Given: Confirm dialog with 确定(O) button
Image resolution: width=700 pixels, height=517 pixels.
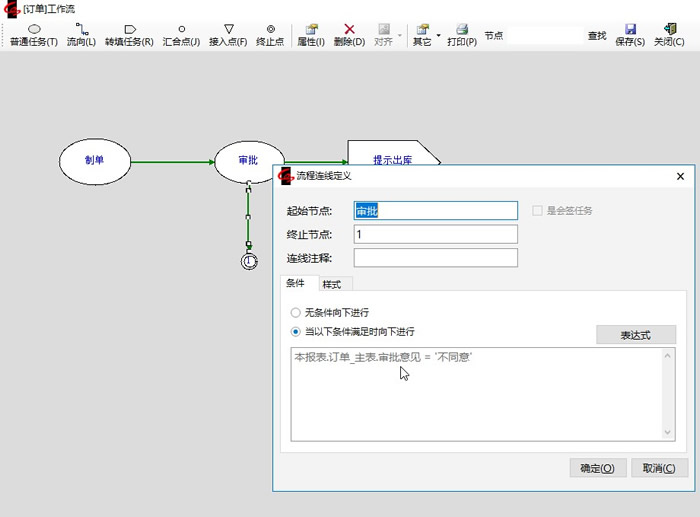Looking at the screenshot, I should (597, 468).
